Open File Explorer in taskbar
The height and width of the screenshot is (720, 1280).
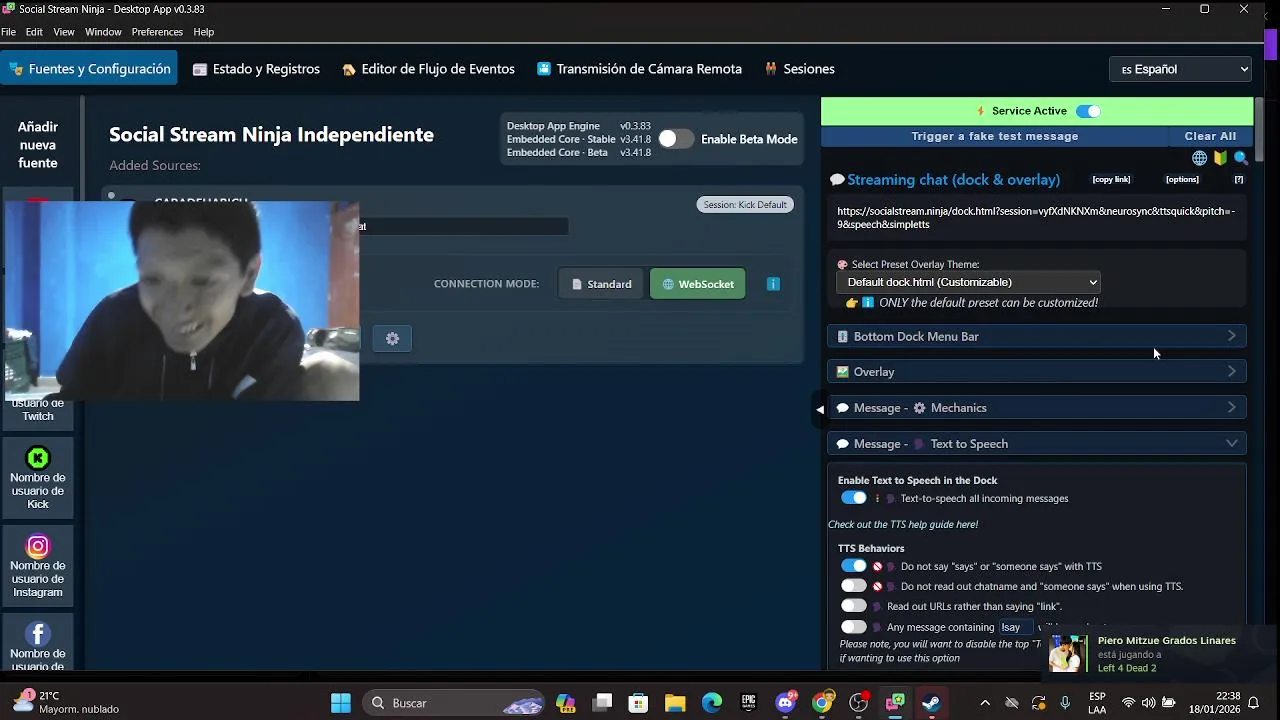675,703
